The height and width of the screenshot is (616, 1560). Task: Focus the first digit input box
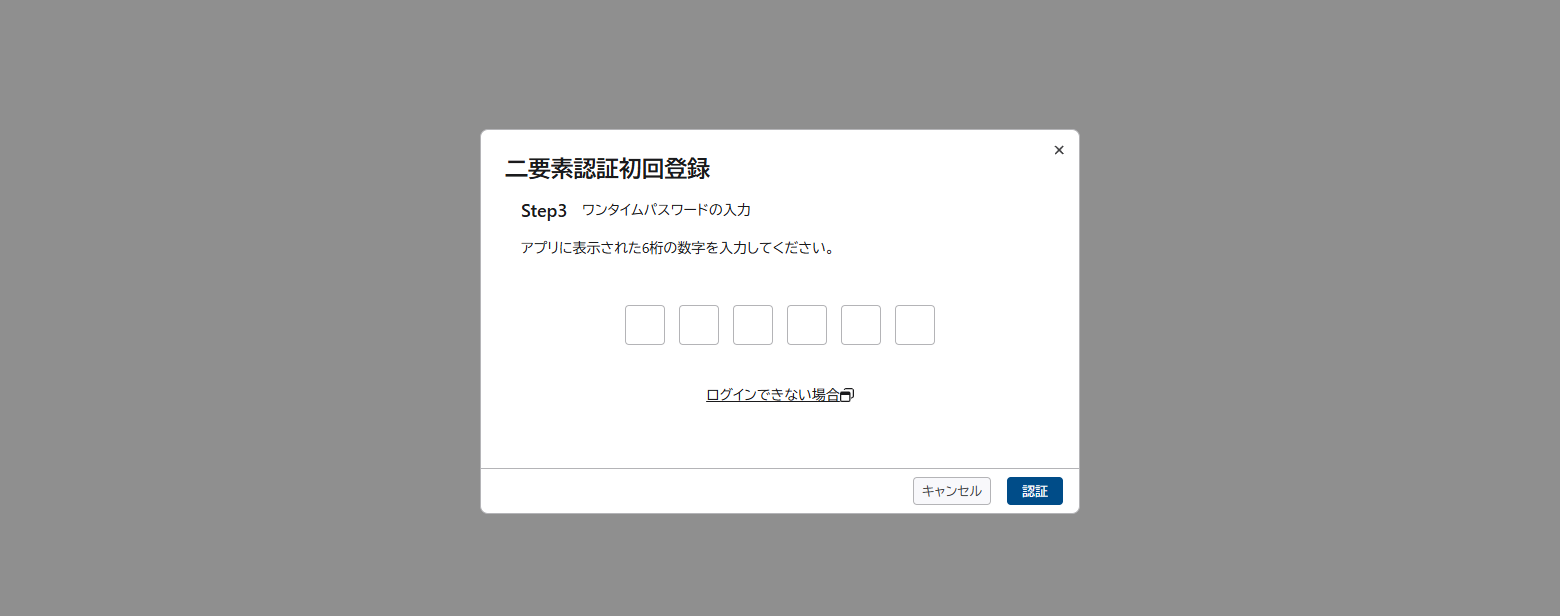(x=645, y=325)
